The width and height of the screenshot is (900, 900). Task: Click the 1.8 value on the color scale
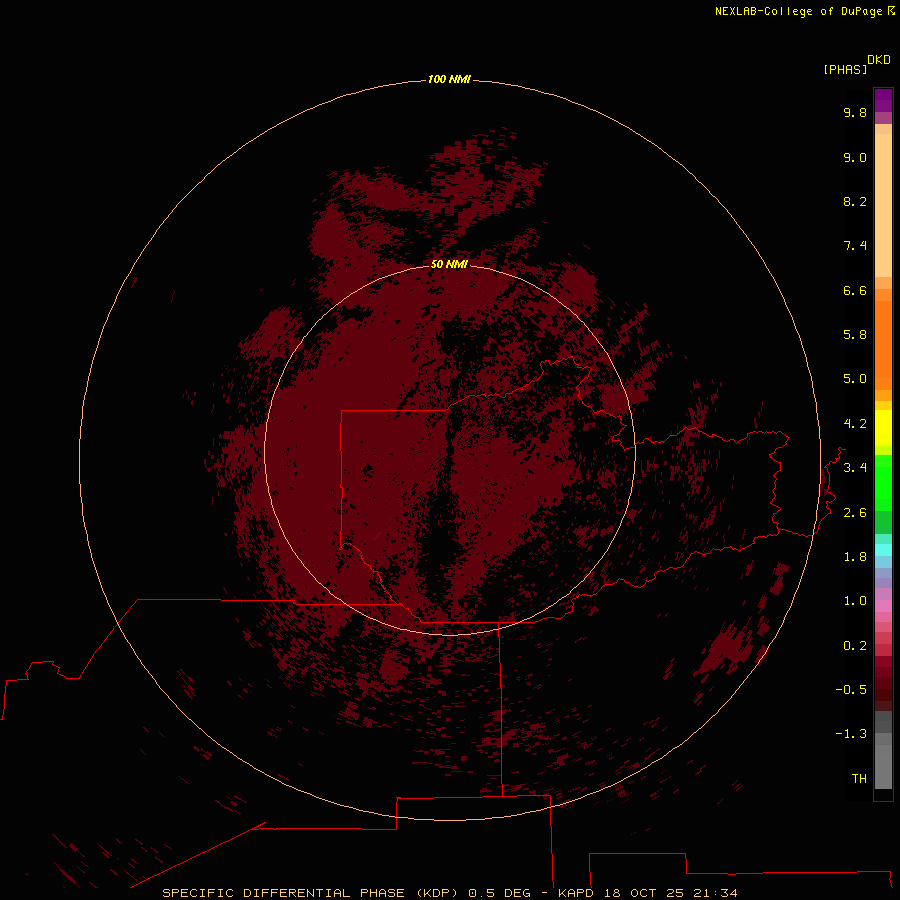click(855, 557)
